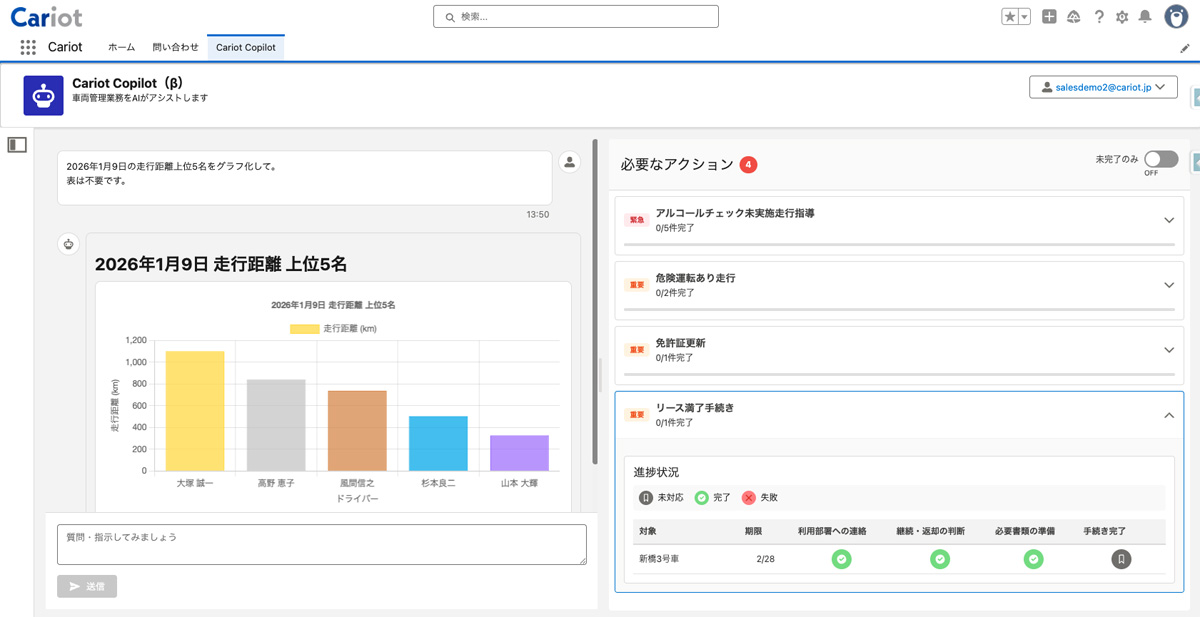Image resolution: width=1200 pixels, height=617 pixels.
Task: Open the setup gear icon
Action: click(1122, 17)
